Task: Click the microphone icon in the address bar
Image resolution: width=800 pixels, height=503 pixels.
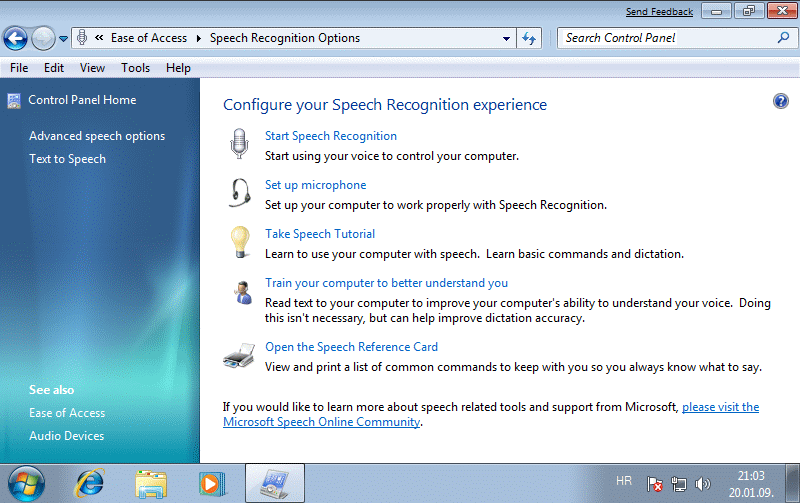Action: [82, 38]
